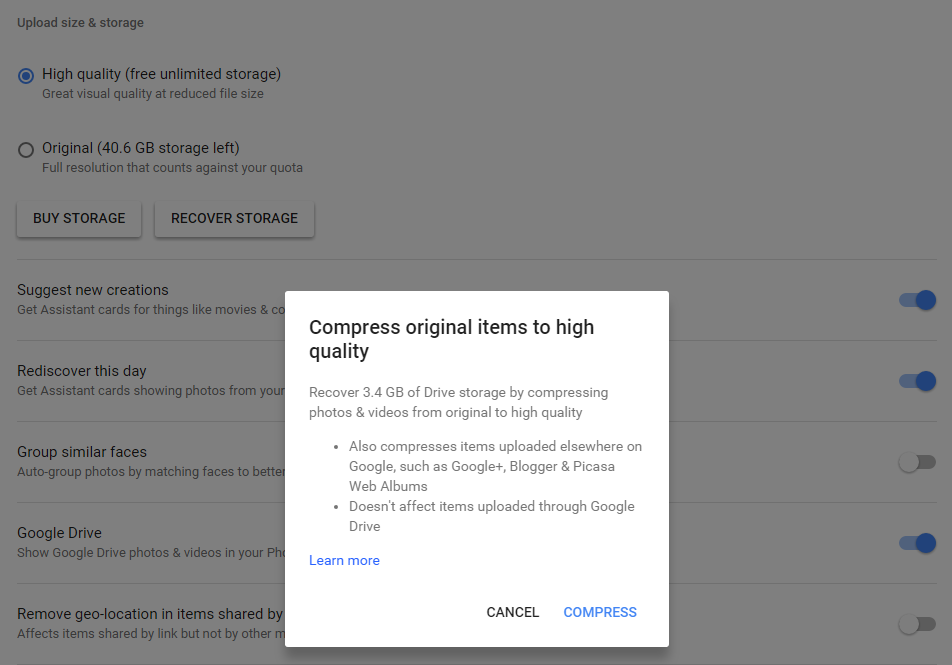Click the 'Recover 3.4 GB of Drive storage' paragraph
Image resolution: width=952 pixels, height=665 pixels.
[x=458, y=402]
